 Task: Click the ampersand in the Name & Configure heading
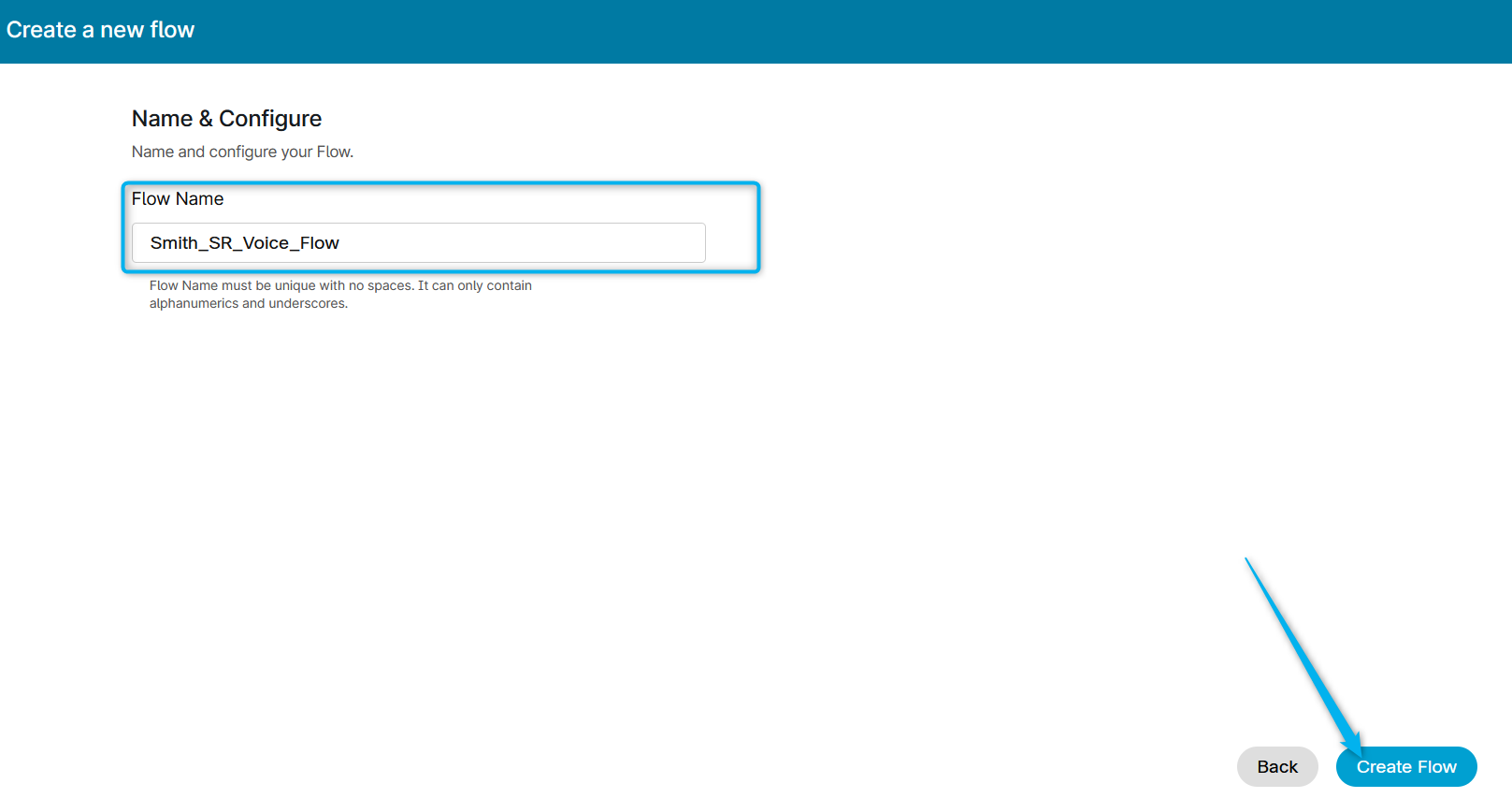click(206, 119)
